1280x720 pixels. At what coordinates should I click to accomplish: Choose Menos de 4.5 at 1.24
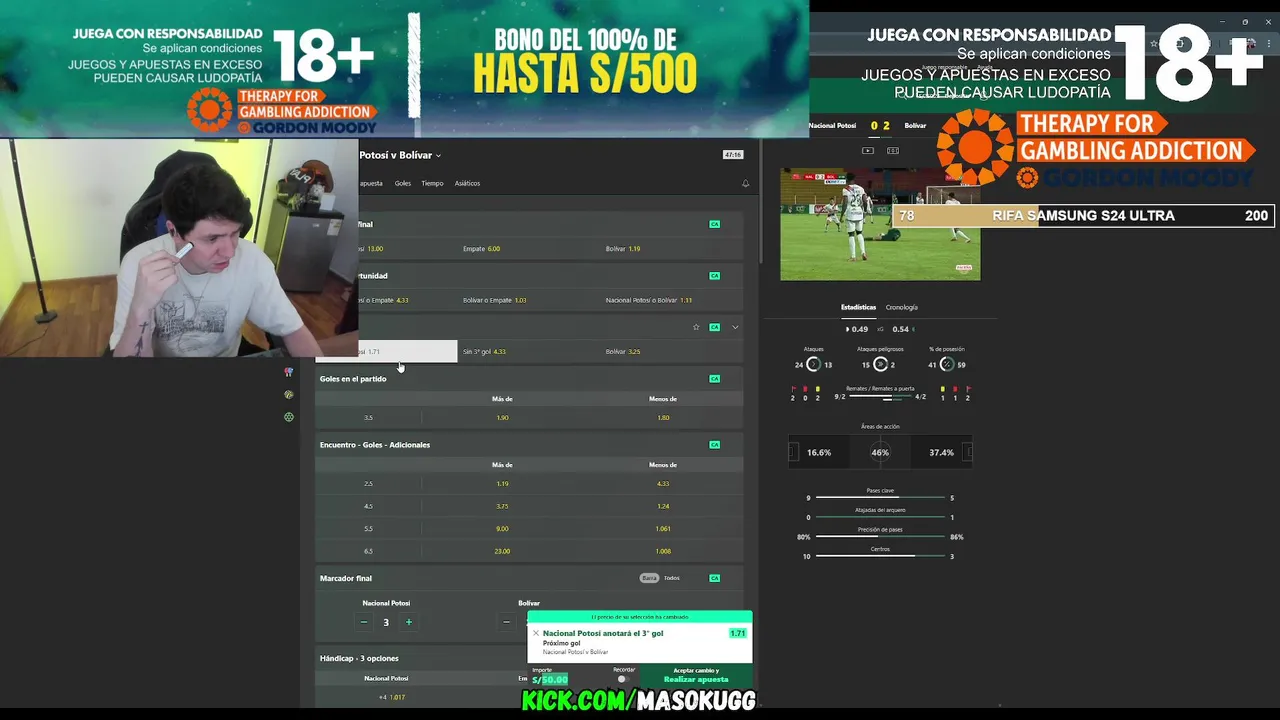[x=663, y=506]
